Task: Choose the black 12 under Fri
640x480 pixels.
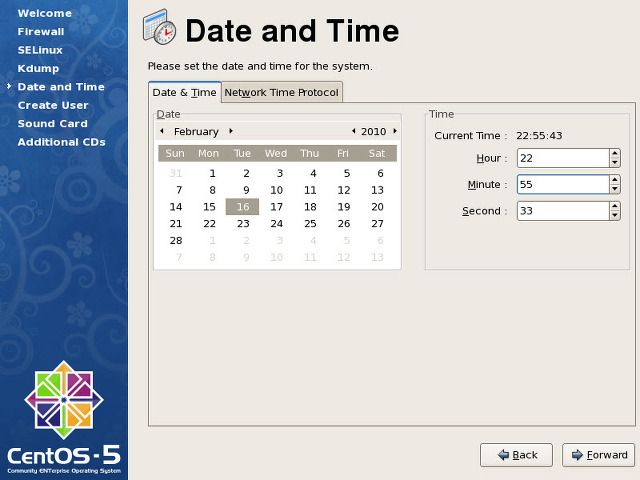Action: pos(344,190)
